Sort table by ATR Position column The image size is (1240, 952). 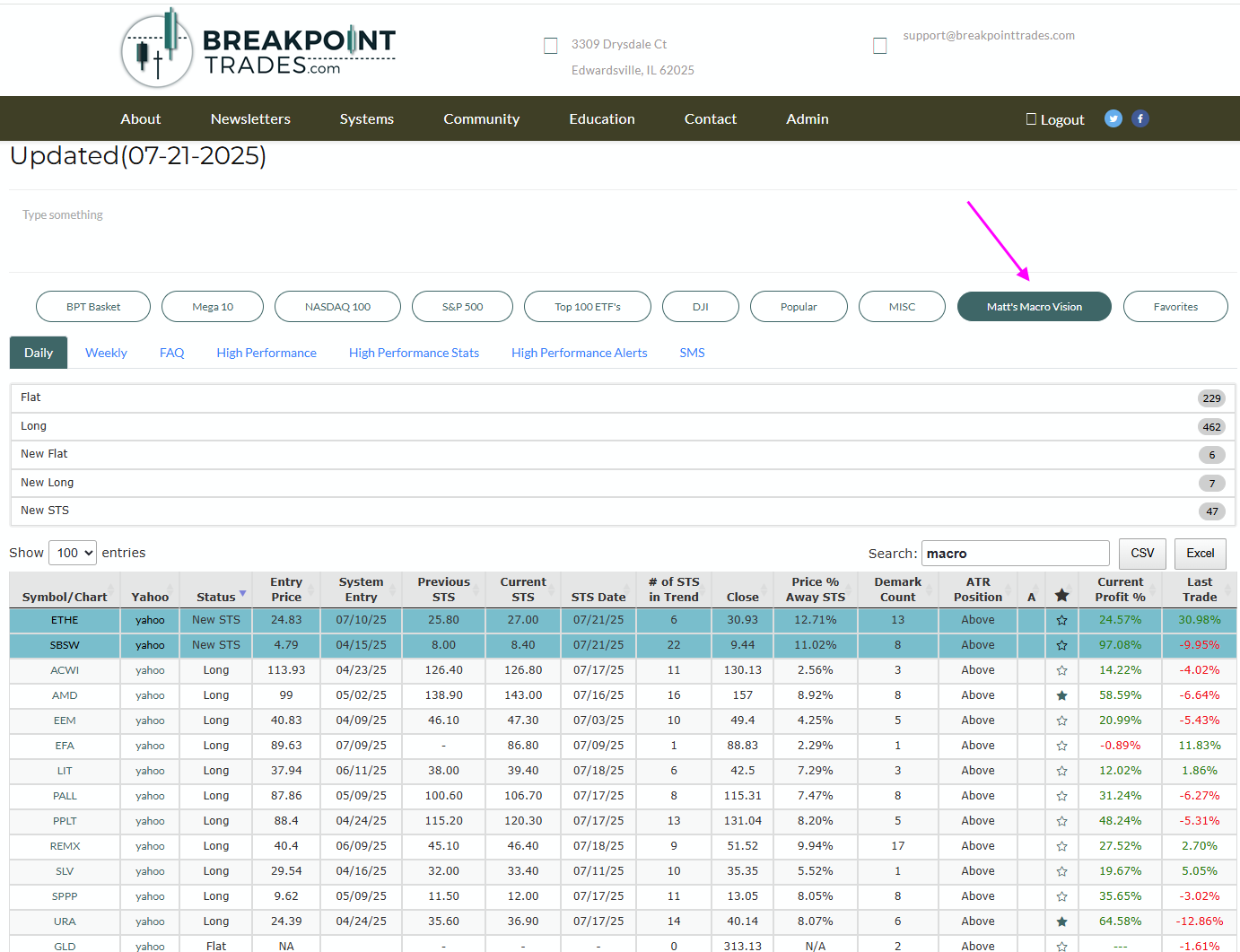click(978, 590)
